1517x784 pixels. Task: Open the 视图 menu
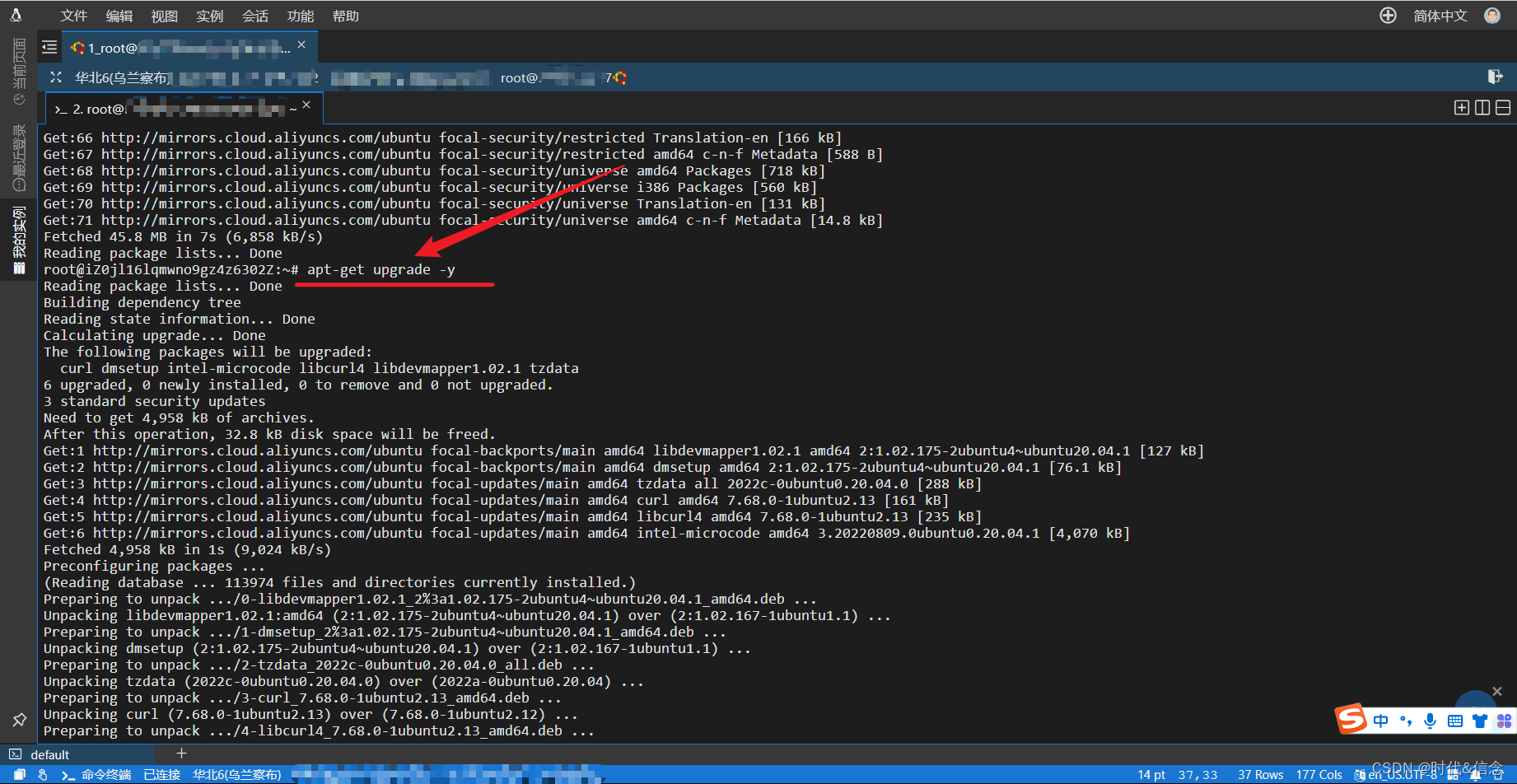pos(164,16)
